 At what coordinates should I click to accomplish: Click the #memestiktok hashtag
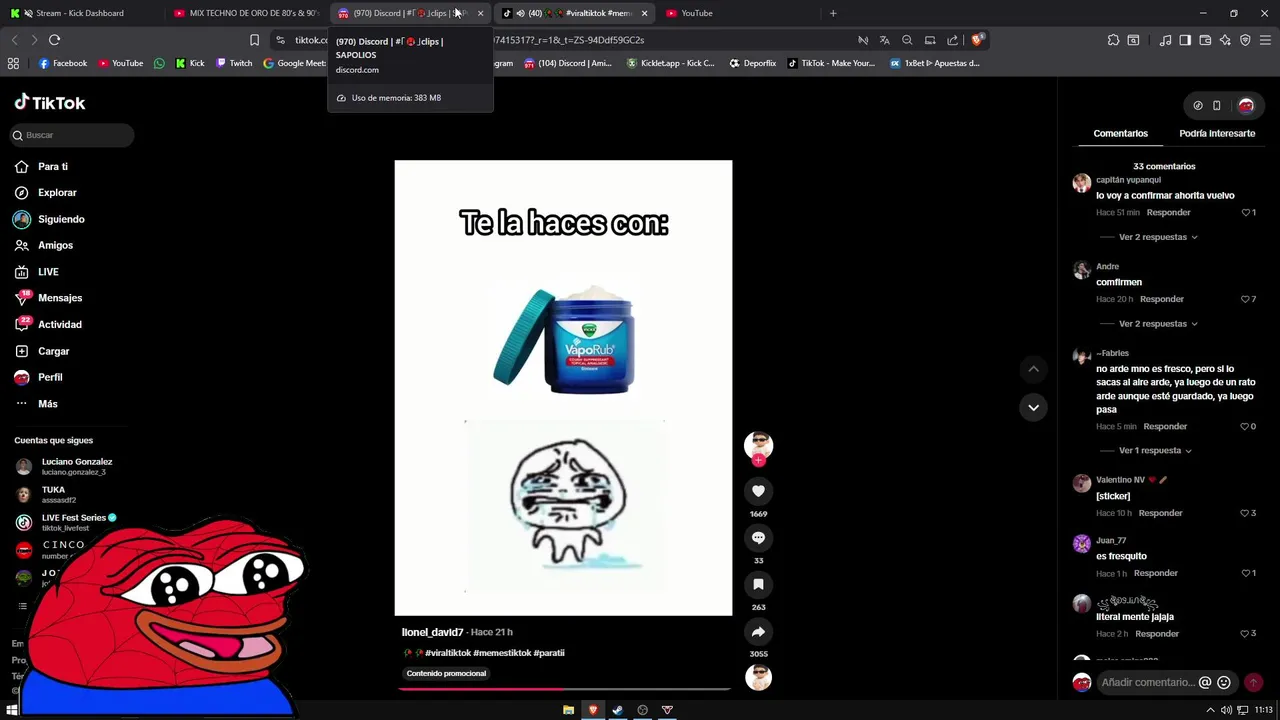(502, 653)
